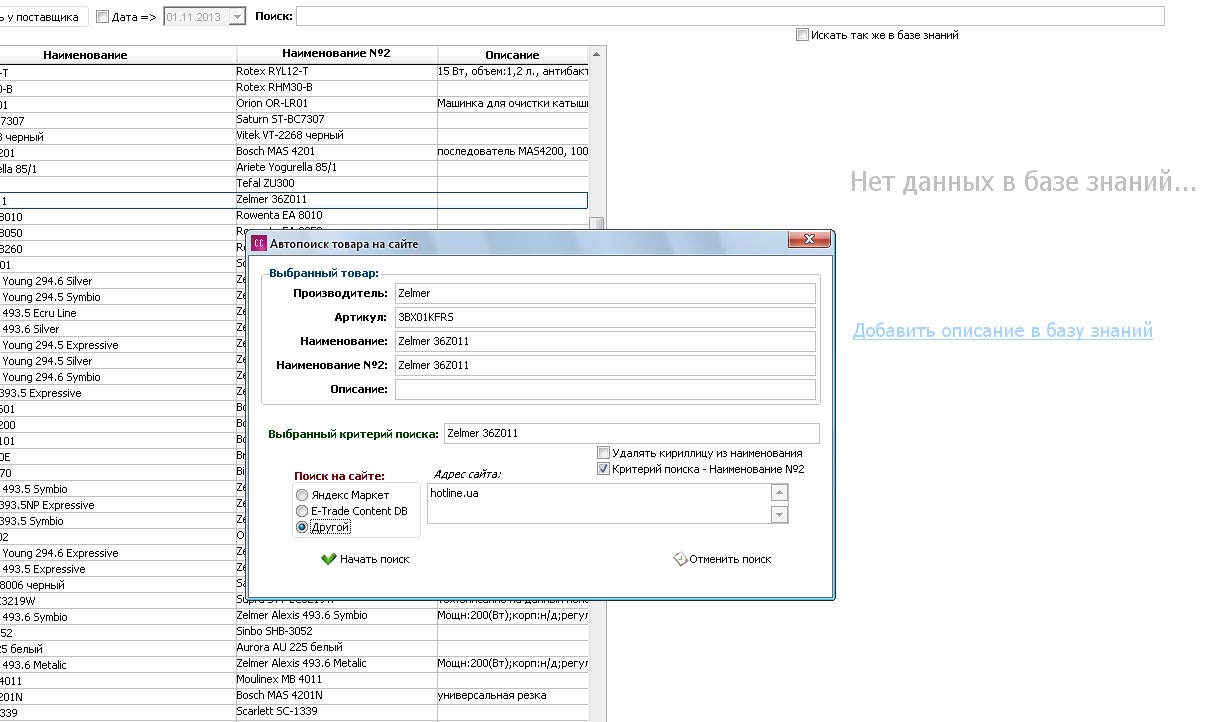
Task: Click the Отменить поиск button
Action: (x=722, y=559)
